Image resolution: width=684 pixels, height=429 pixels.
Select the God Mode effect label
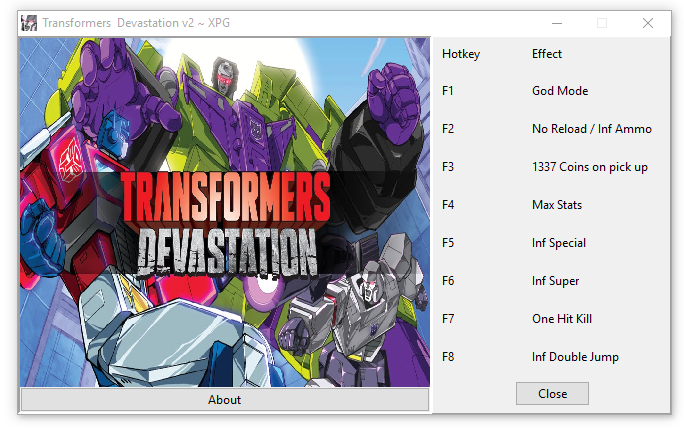559,91
